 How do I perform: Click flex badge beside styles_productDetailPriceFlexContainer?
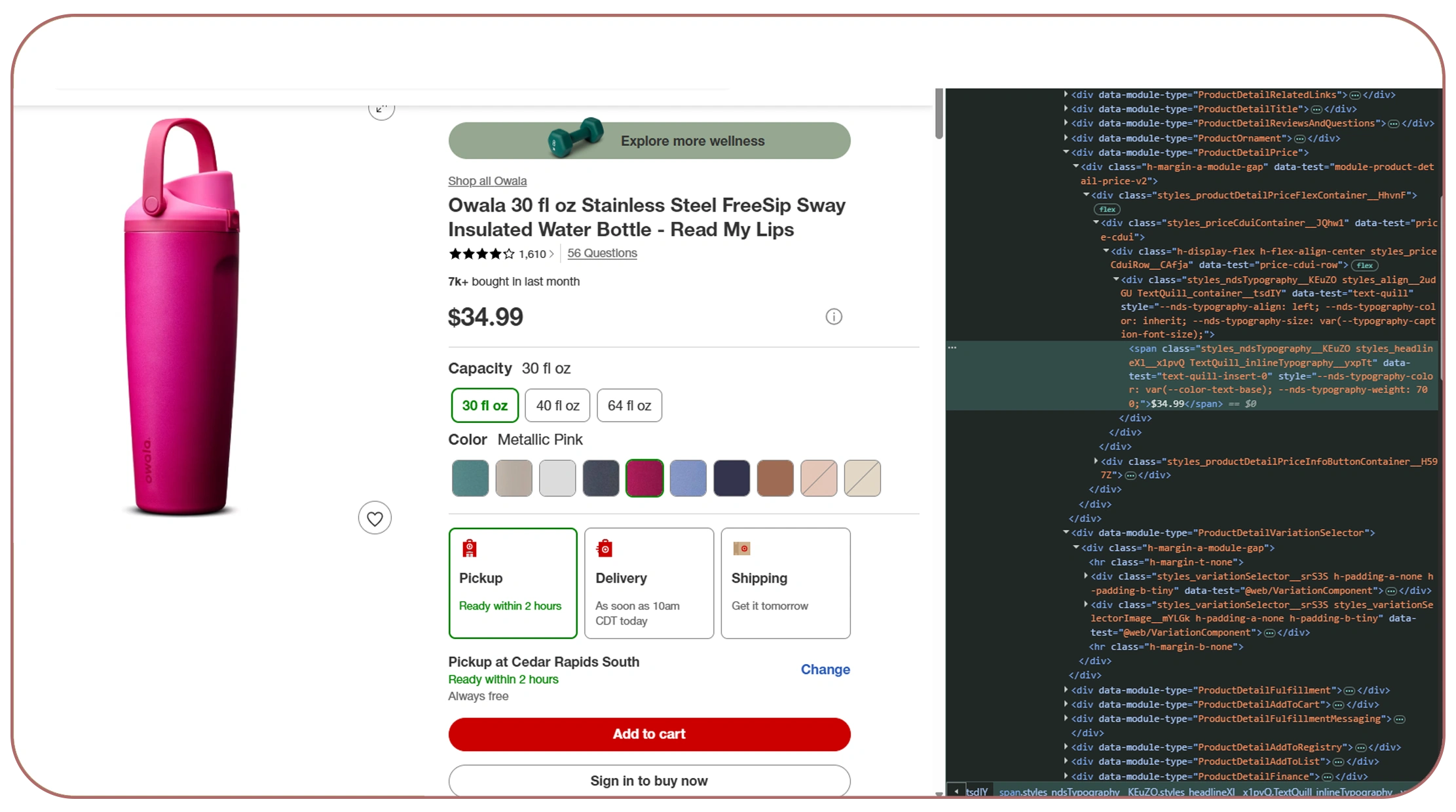click(x=1107, y=210)
